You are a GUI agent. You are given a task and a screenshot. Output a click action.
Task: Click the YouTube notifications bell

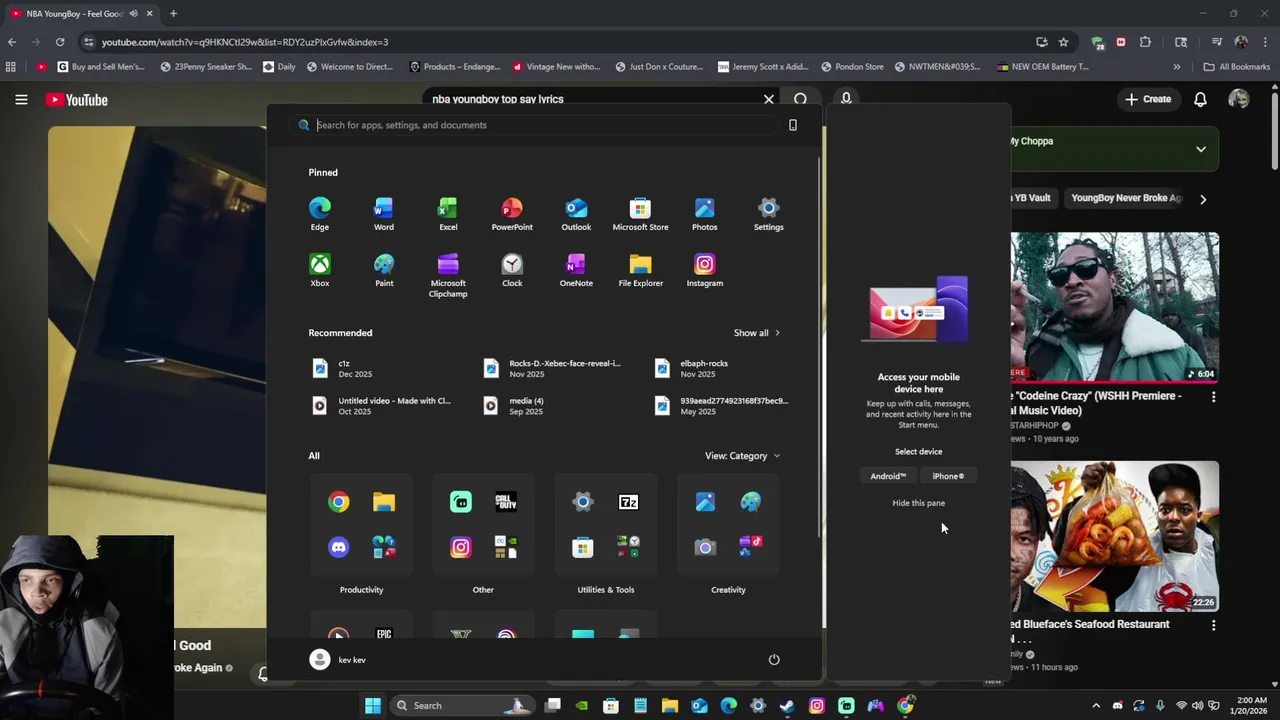[1200, 99]
